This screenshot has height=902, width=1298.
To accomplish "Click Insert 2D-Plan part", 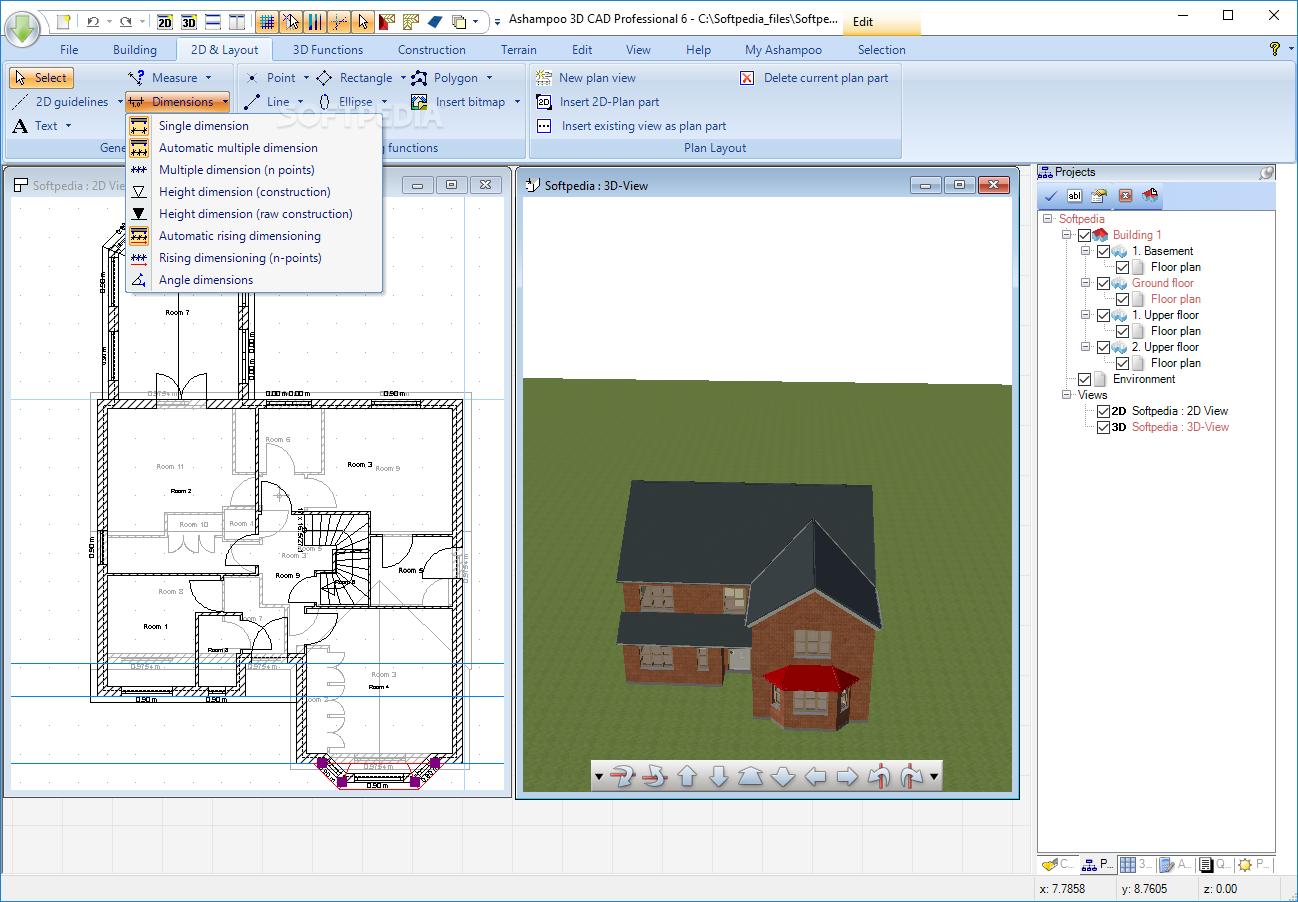I will click(598, 102).
